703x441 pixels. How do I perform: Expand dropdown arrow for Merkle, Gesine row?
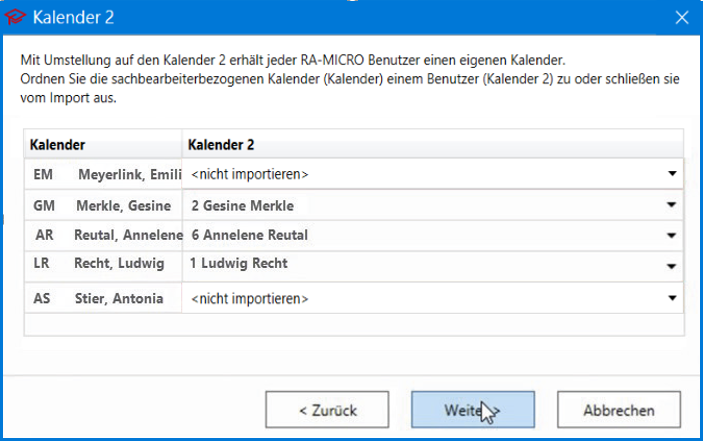(671, 205)
